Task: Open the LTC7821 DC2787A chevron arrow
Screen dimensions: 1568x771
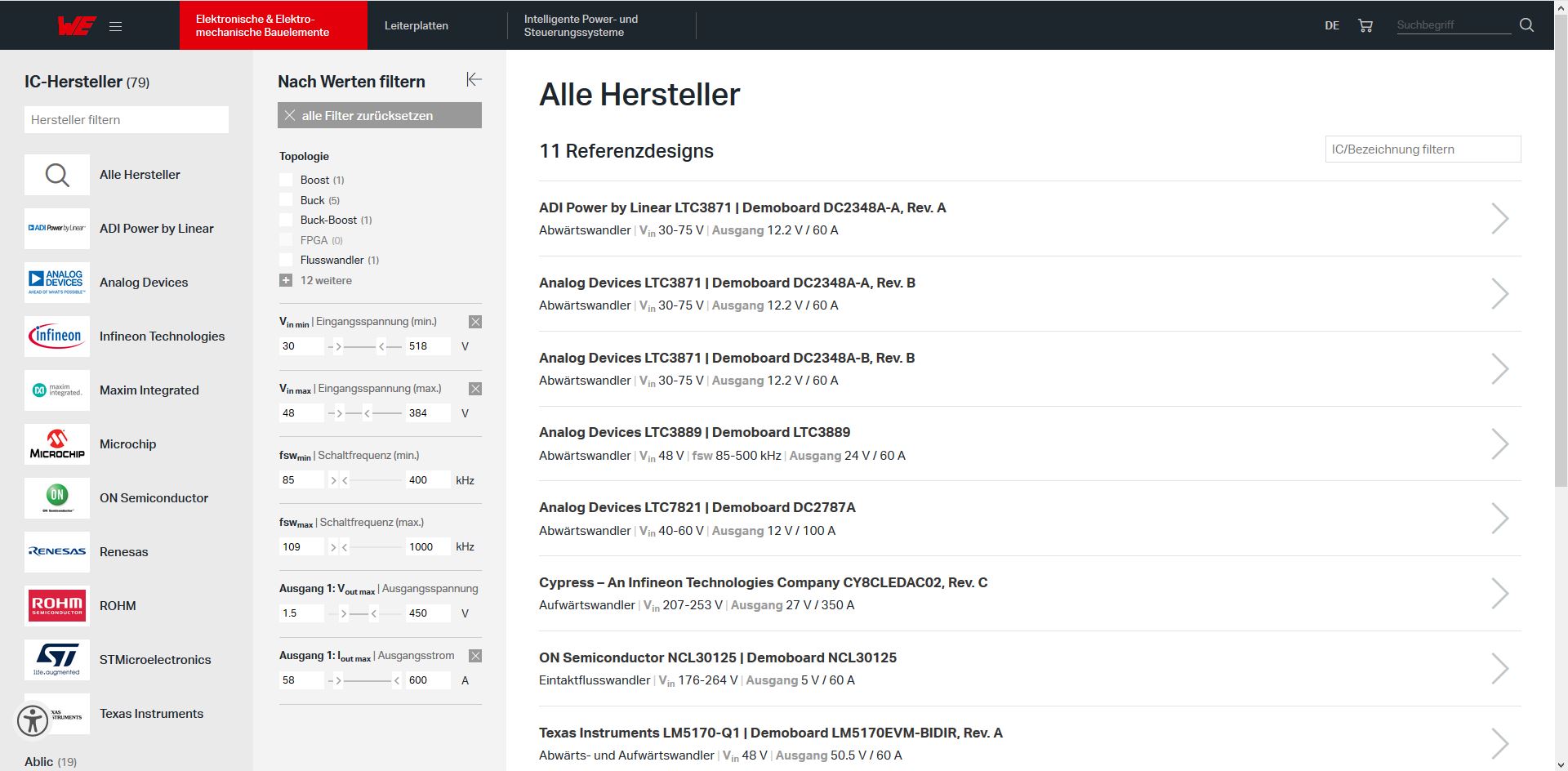Action: click(1499, 519)
